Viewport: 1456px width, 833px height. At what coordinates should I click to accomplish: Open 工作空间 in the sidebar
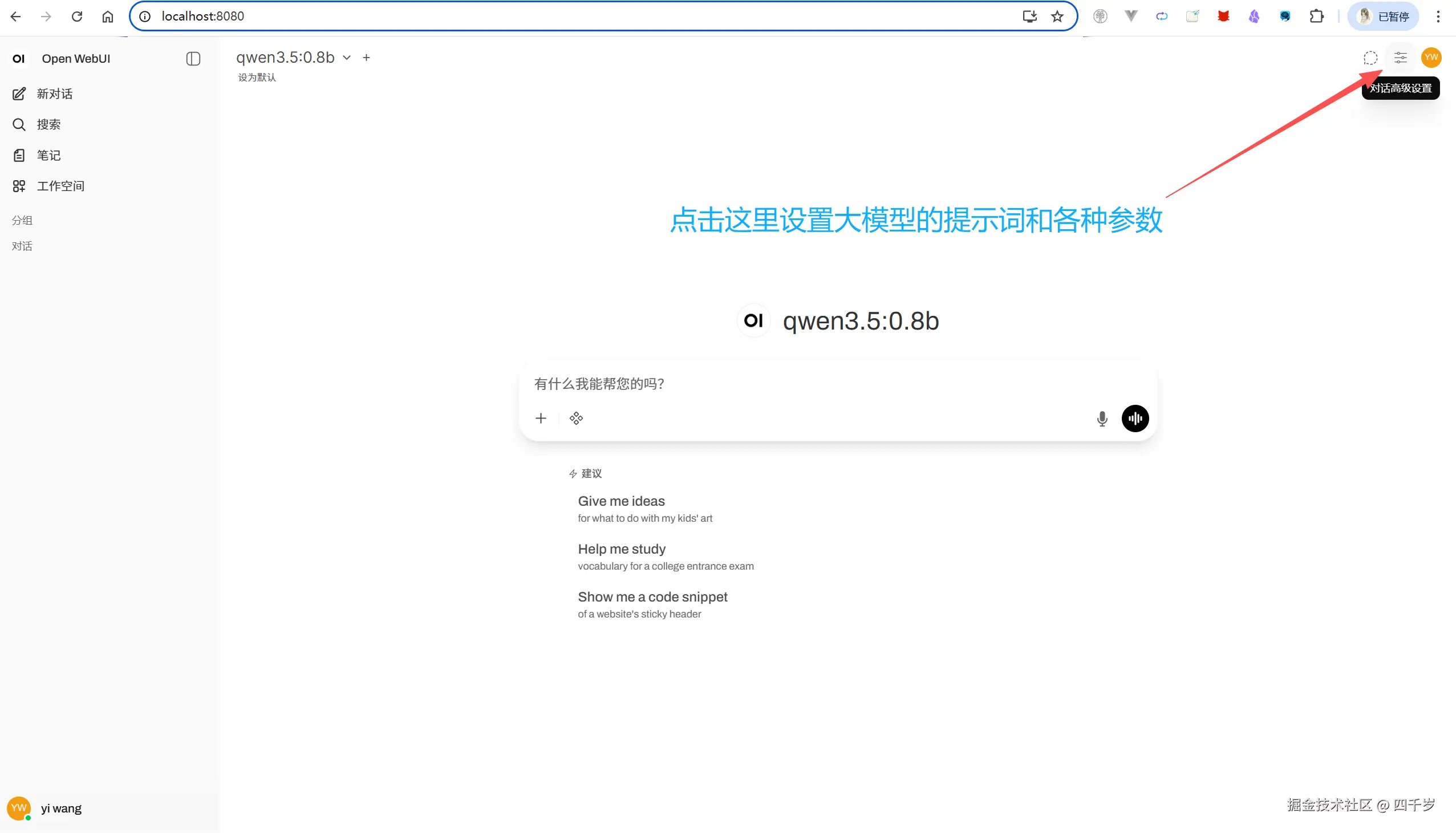[x=60, y=185]
